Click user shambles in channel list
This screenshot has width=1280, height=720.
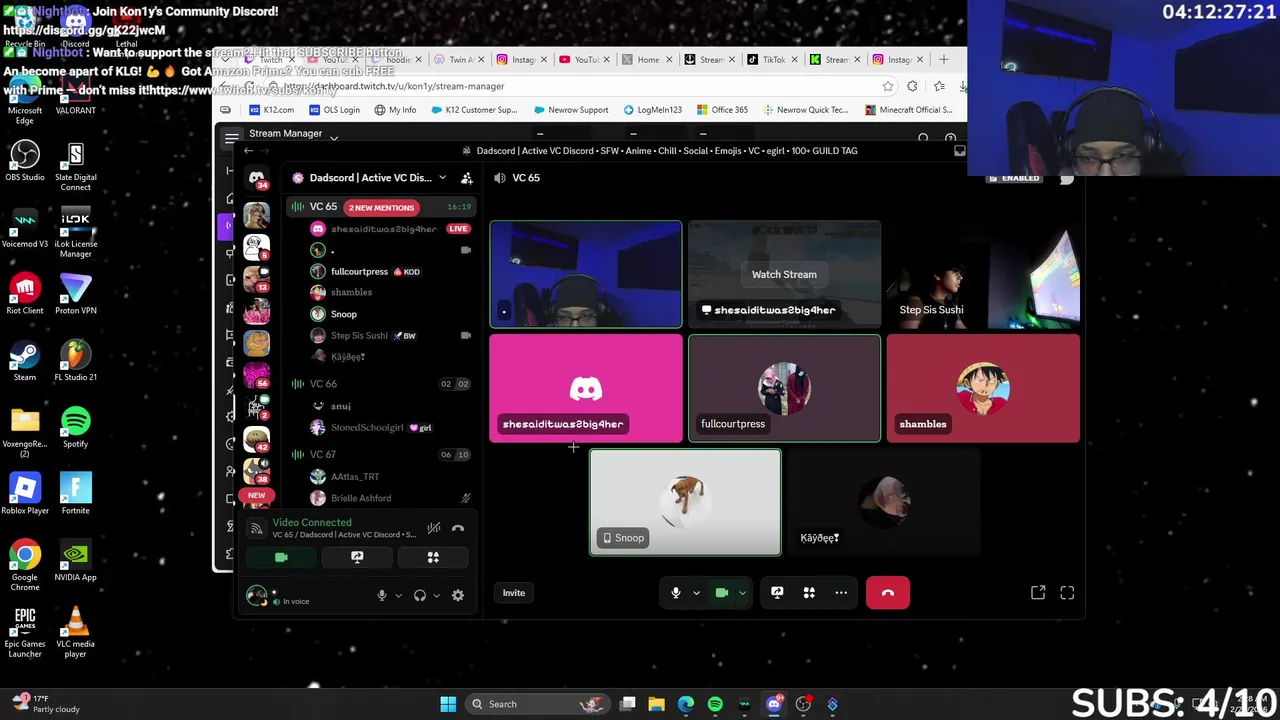pyautogui.click(x=351, y=292)
